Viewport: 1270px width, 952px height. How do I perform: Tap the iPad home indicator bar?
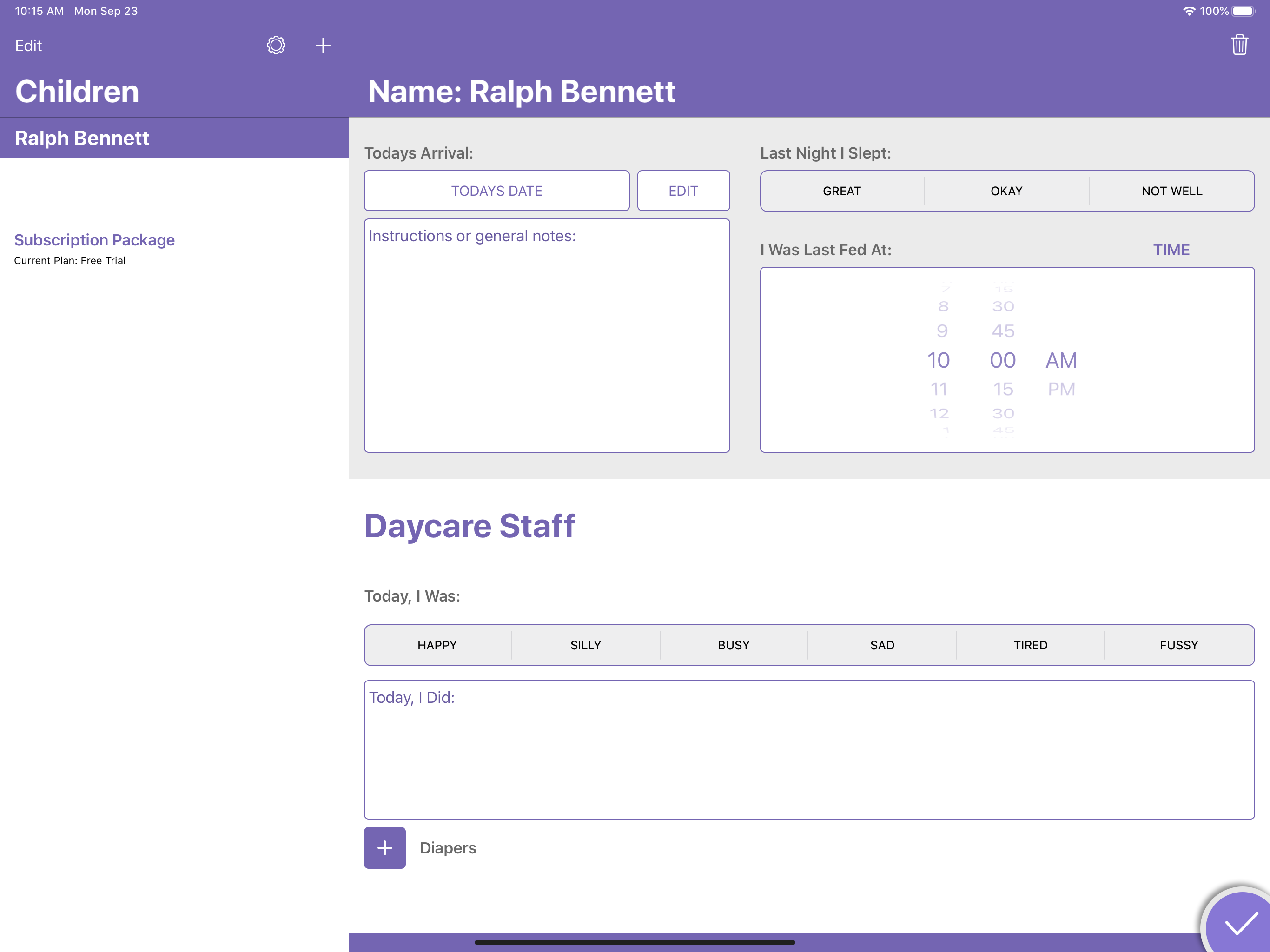635,942
